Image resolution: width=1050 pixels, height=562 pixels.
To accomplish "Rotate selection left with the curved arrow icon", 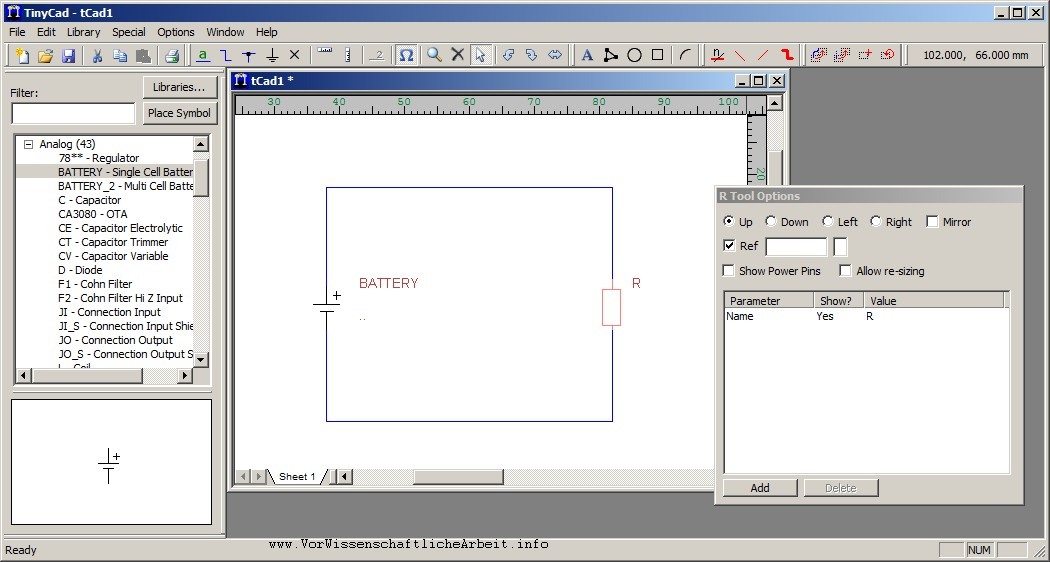I will [509, 56].
